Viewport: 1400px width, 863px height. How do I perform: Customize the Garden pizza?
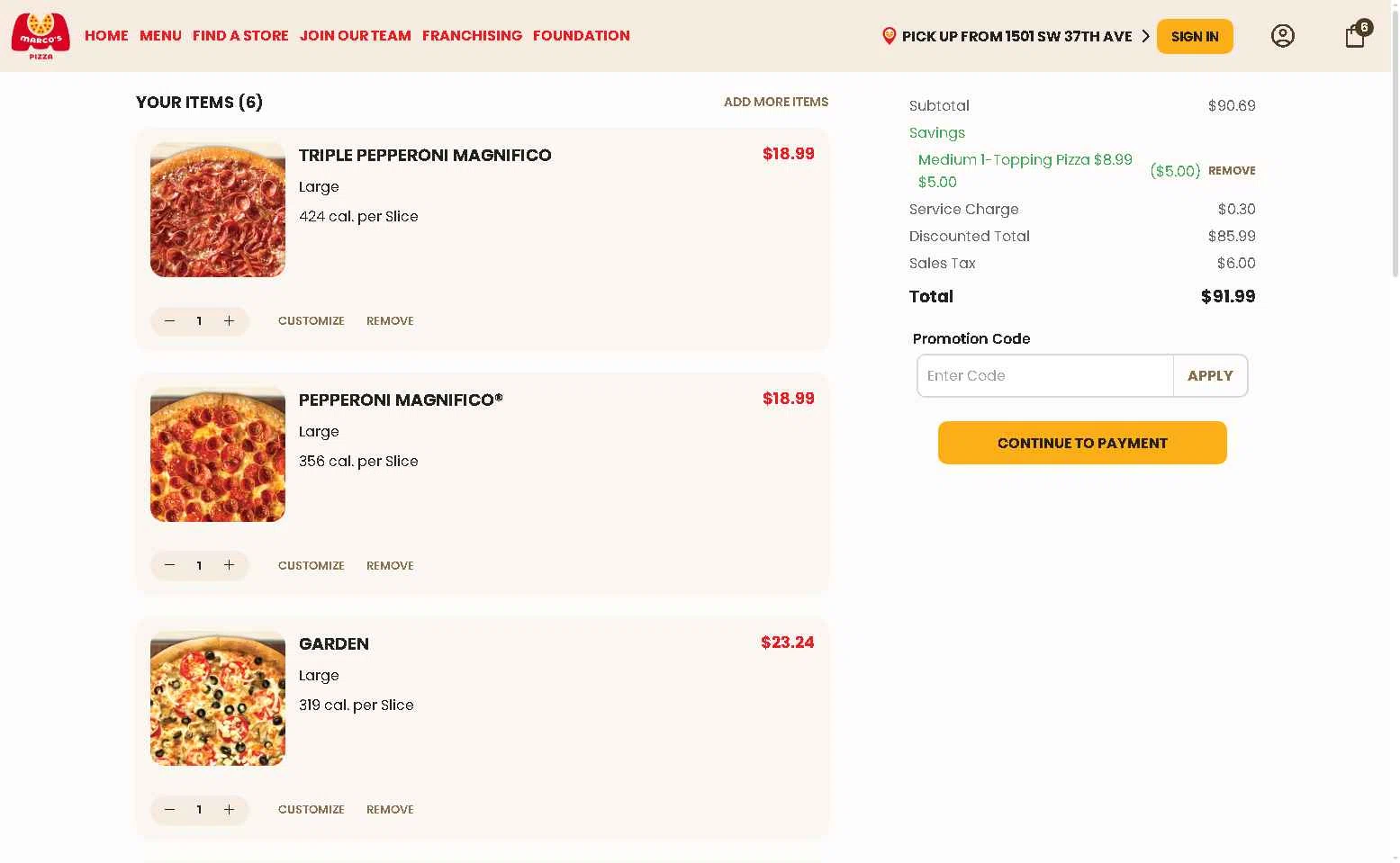tap(311, 810)
